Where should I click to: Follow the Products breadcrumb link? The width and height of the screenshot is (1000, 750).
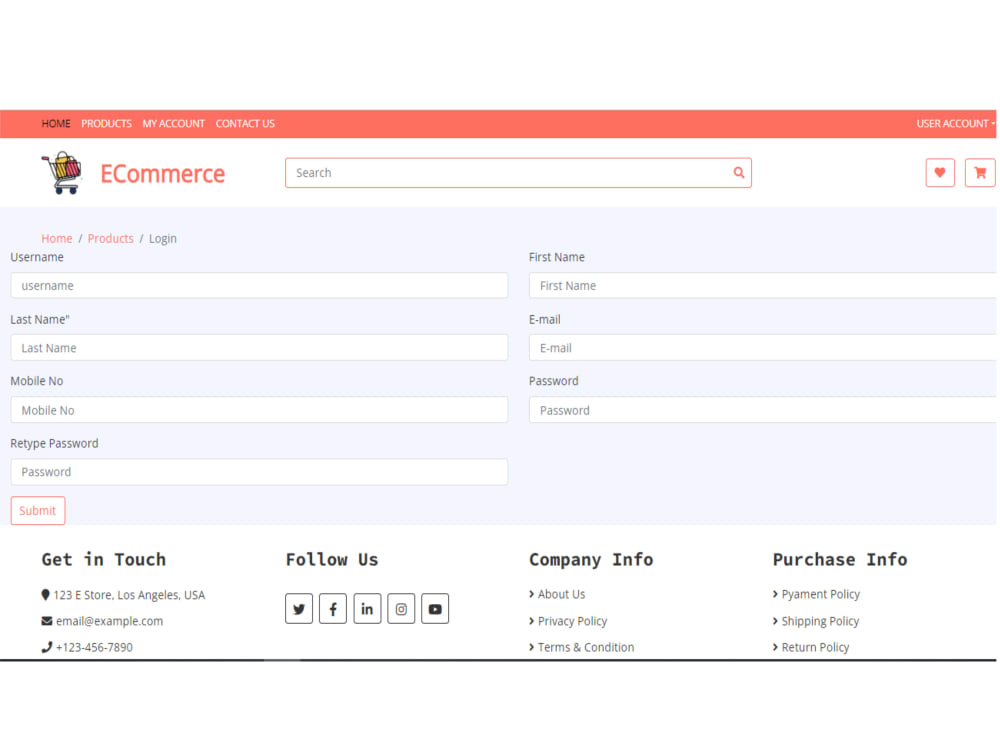tap(110, 239)
